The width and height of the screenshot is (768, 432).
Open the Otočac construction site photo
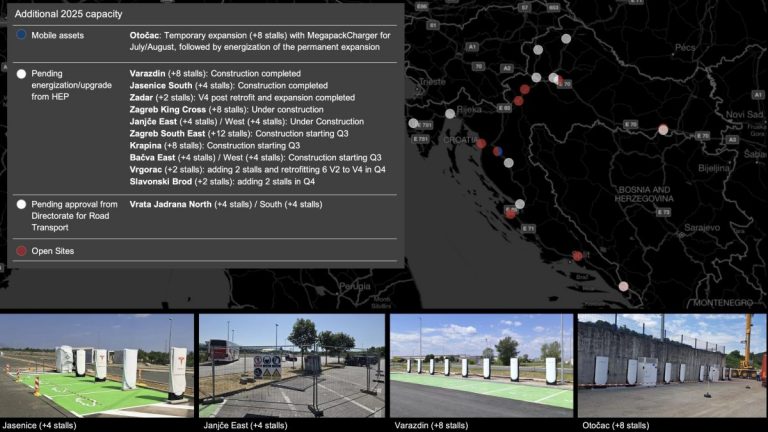point(671,365)
